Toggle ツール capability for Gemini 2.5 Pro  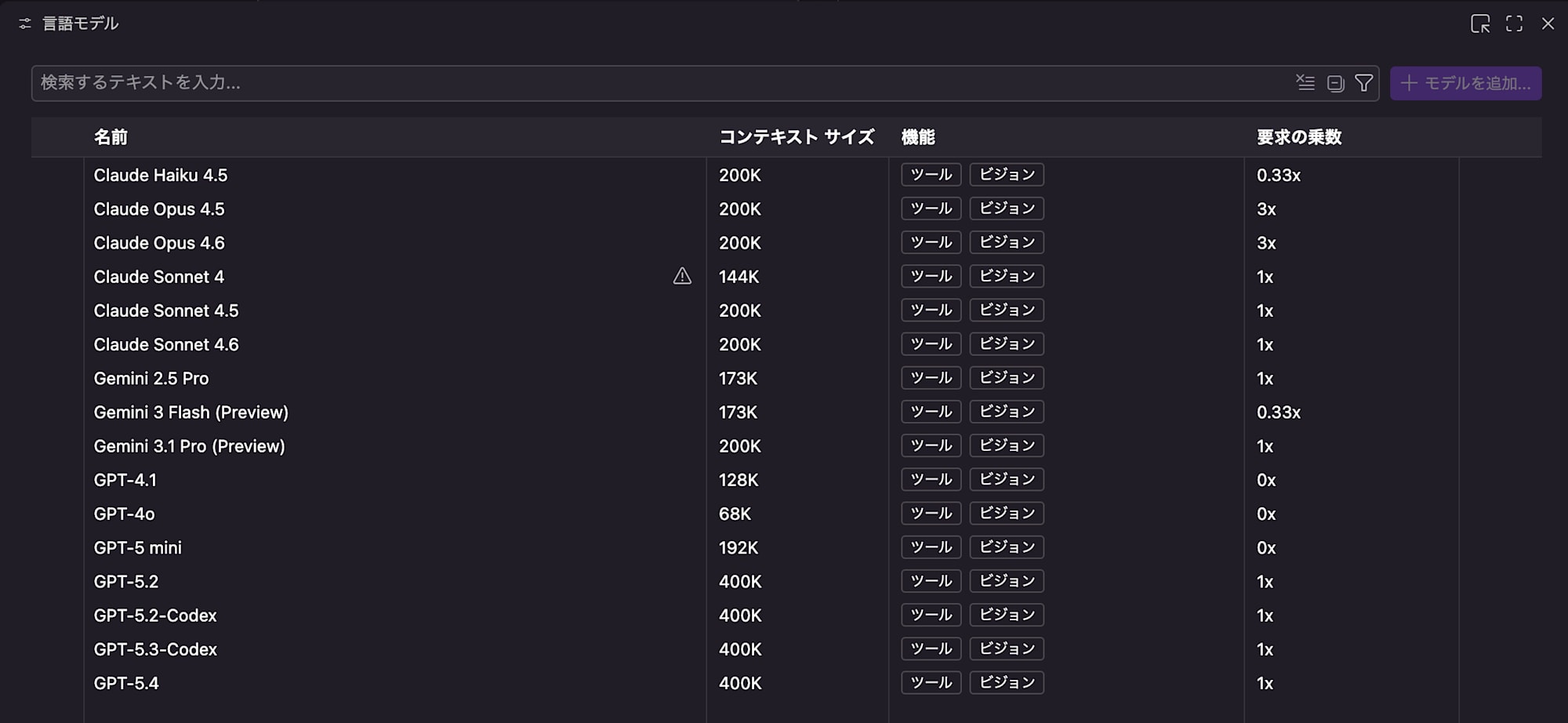[931, 377]
